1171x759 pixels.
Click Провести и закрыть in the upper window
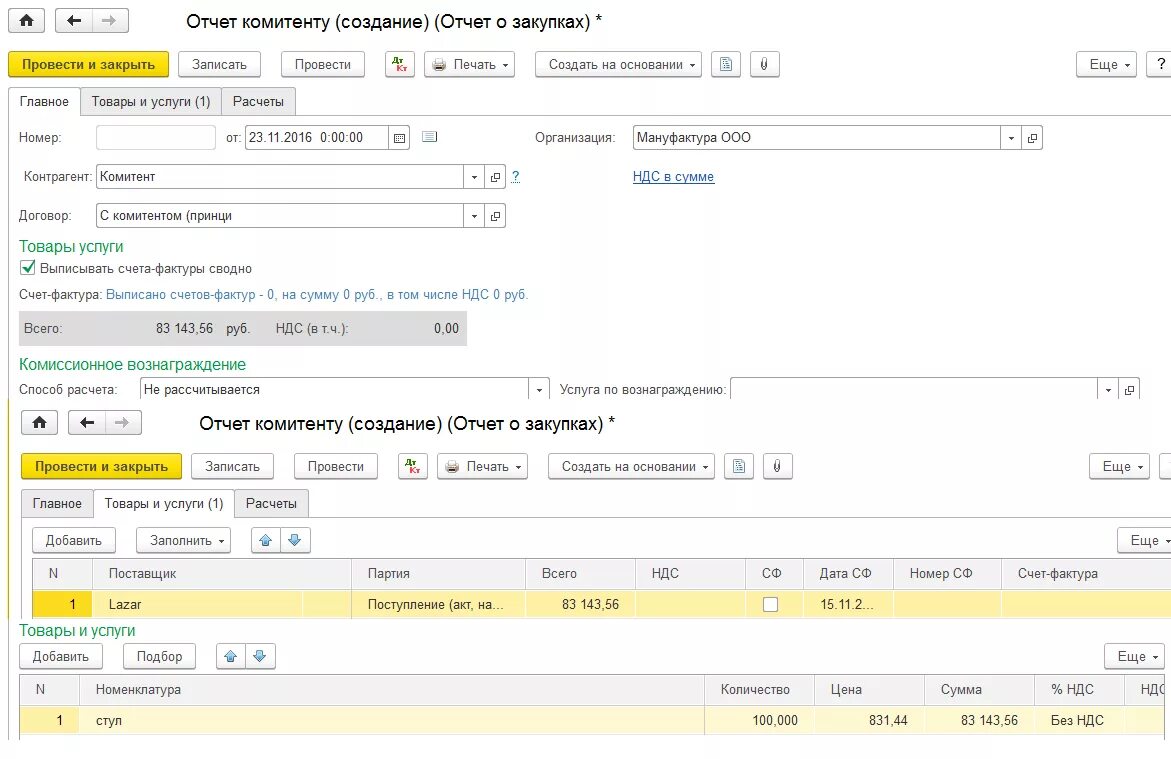[x=88, y=64]
